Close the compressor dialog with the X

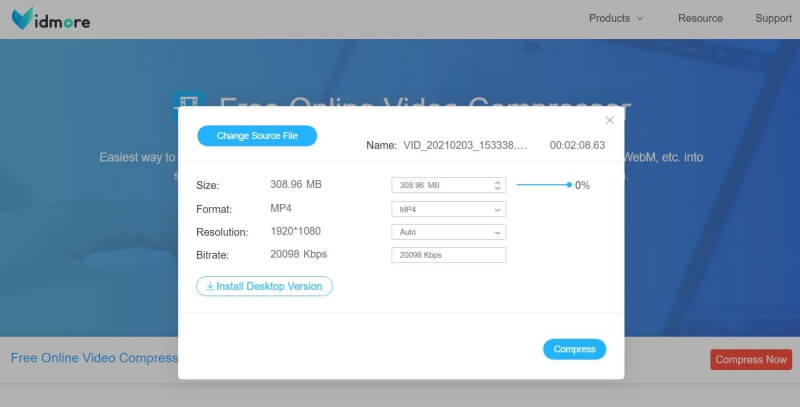tap(610, 120)
